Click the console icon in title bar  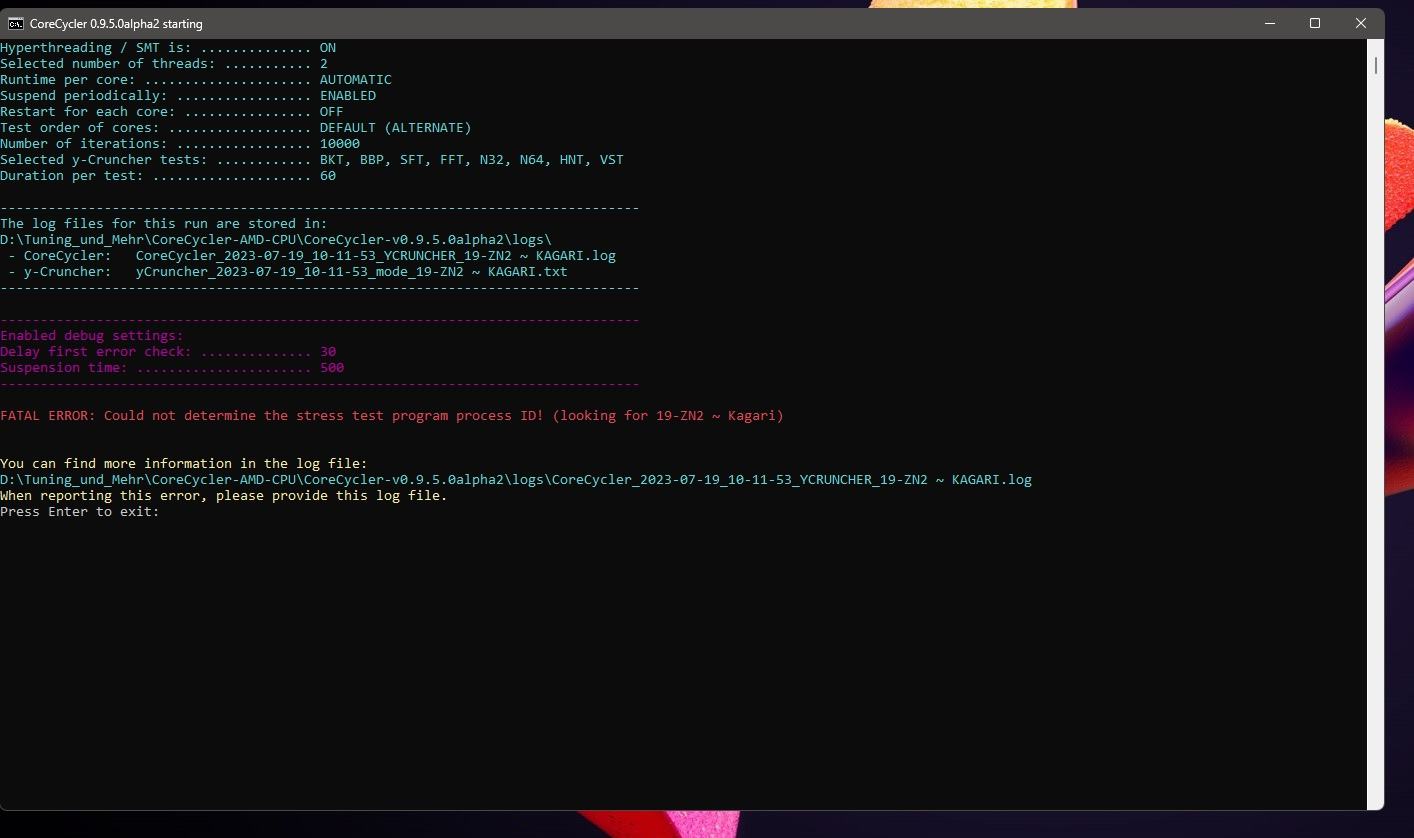(15, 24)
